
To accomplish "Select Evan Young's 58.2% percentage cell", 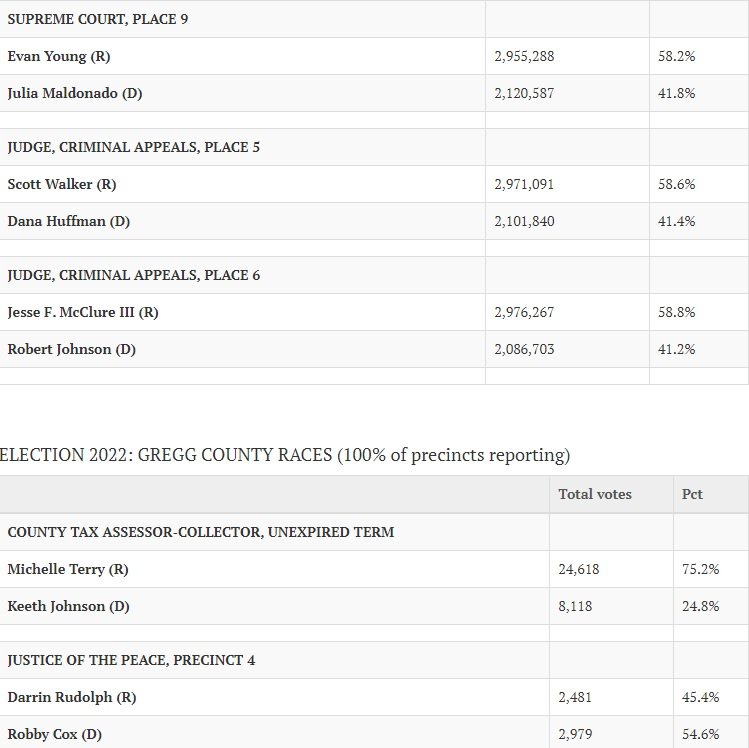I will point(699,56).
